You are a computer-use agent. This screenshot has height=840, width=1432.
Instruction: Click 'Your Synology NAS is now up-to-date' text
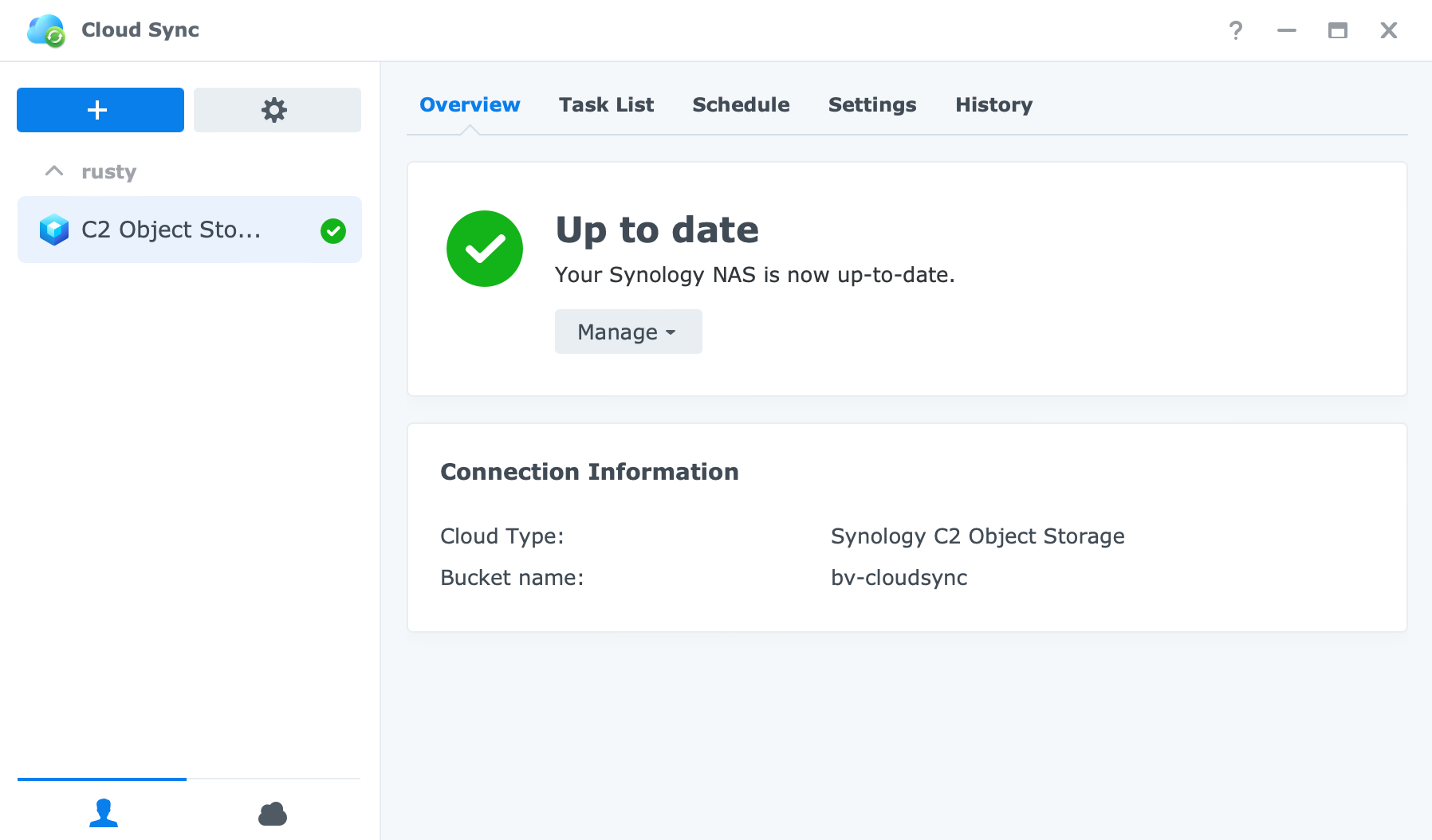754,275
